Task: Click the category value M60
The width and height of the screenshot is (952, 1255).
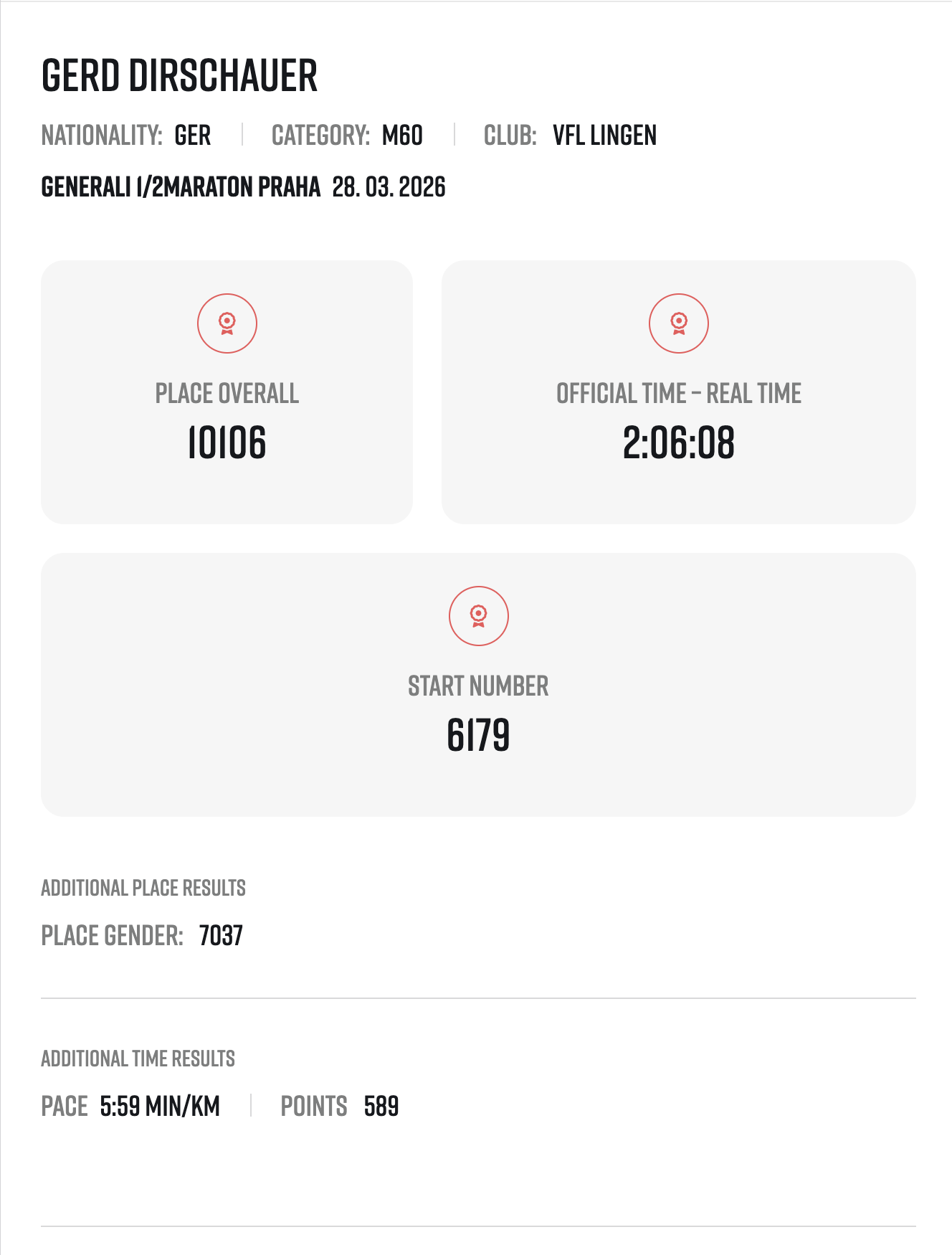Action: pos(402,136)
